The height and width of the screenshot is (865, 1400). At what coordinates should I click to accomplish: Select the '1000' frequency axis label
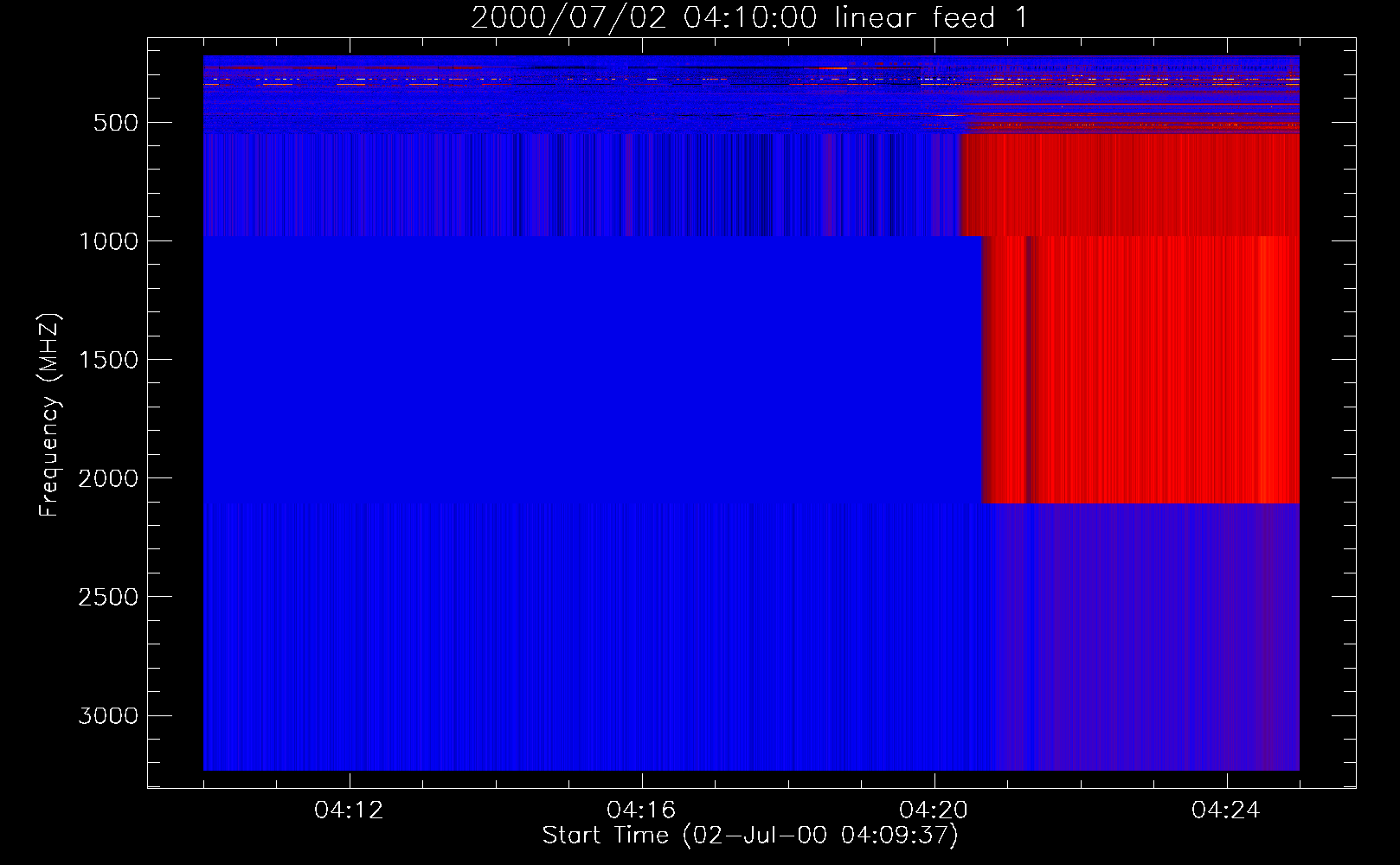tap(108, 241)
